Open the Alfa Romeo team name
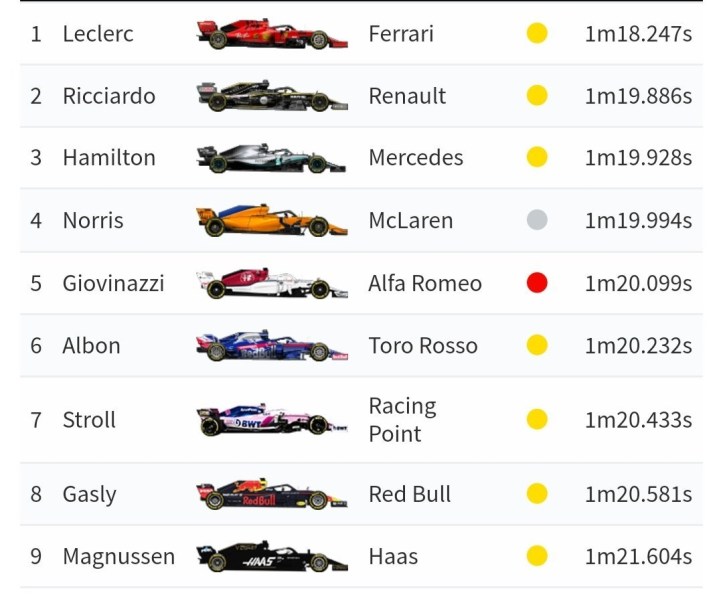This screenshot has height=605, width=723. point(425,283)
